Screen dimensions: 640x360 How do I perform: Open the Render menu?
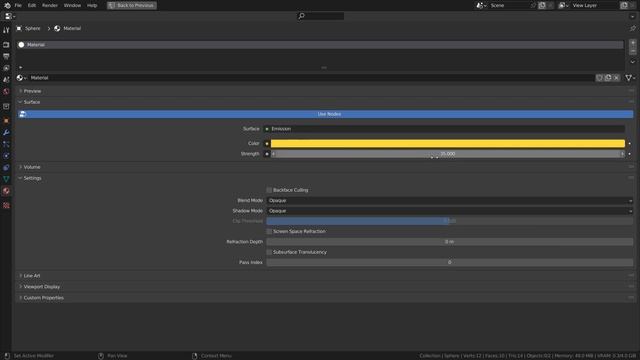click(x=50, y=5)
